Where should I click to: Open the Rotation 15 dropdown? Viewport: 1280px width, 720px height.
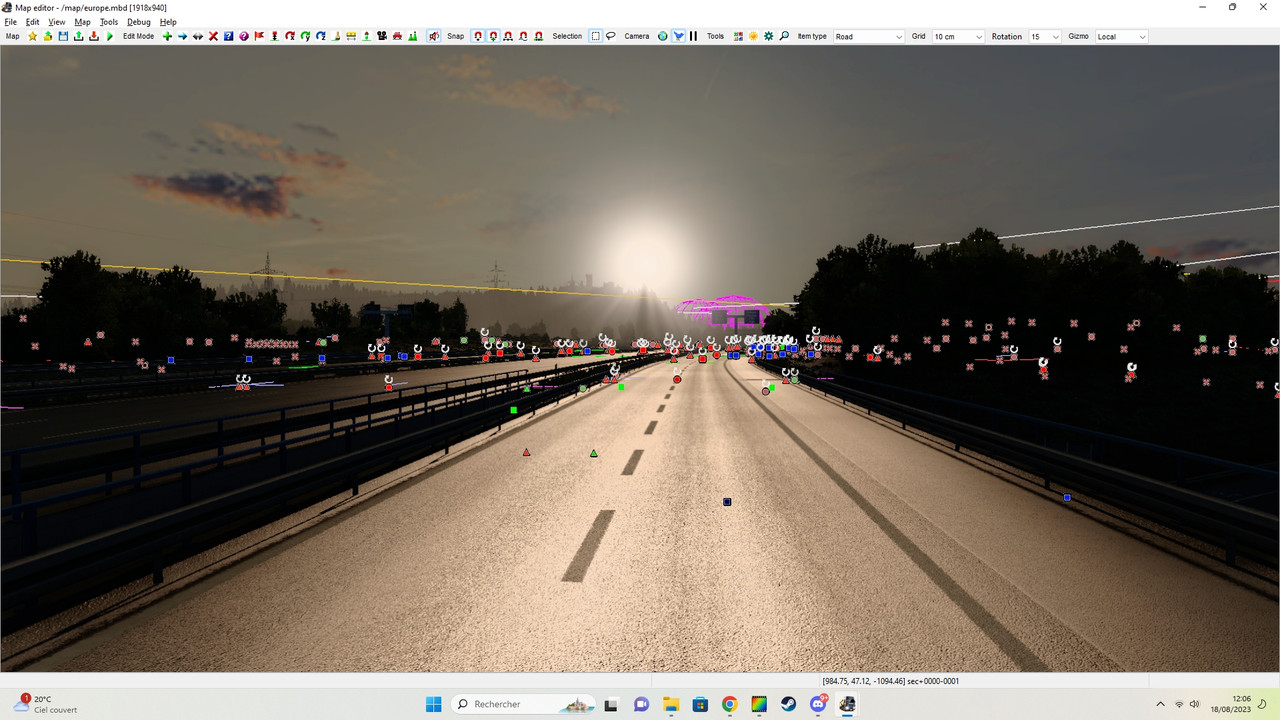click(1044, 36)
